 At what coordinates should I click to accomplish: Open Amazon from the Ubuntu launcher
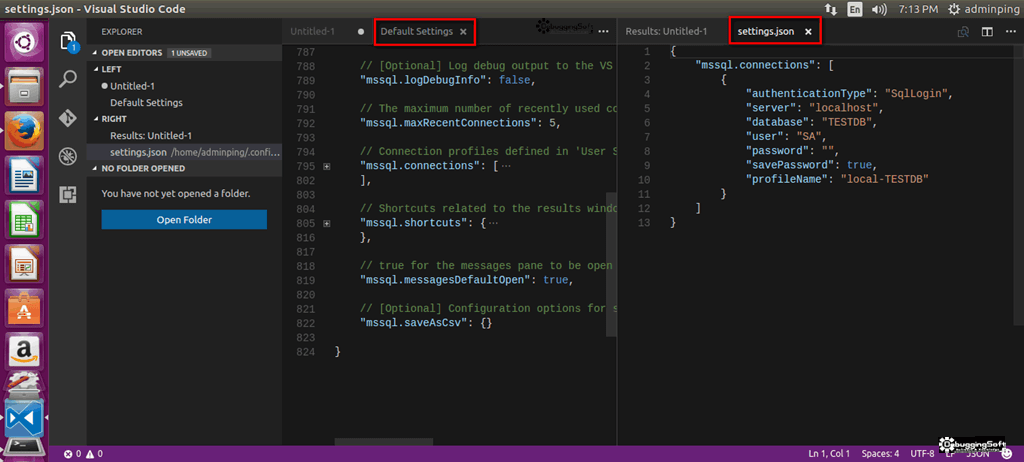[x=24, y=352]
